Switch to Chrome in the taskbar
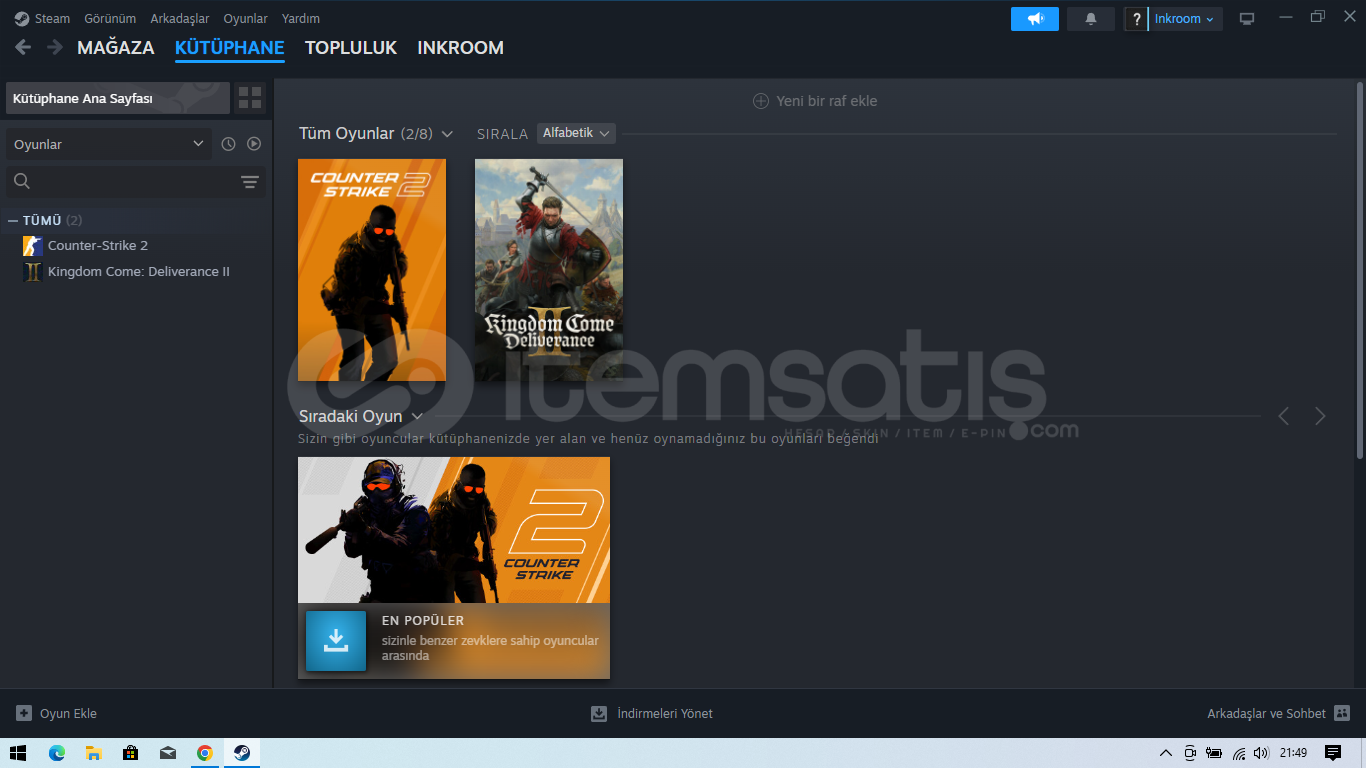Viewport: 1366px width, 768px height. click(205, 753)
